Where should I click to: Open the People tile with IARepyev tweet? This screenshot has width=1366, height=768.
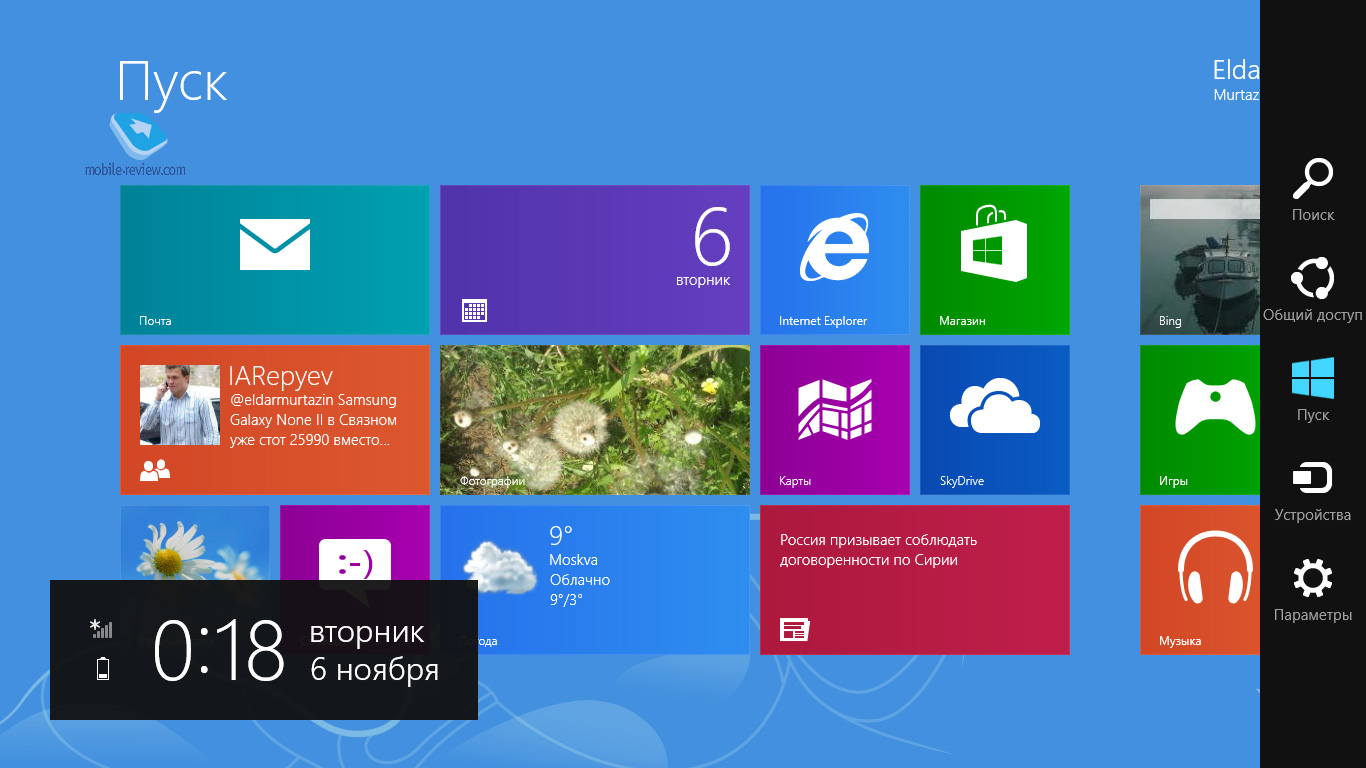tap(275, 420)
